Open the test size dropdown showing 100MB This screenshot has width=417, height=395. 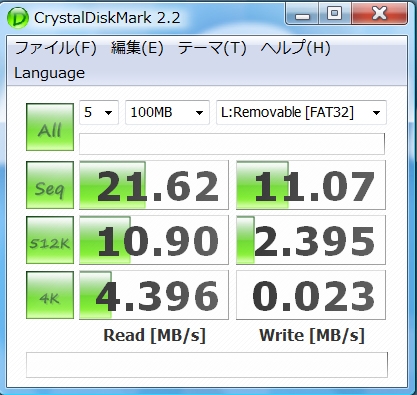167,112
